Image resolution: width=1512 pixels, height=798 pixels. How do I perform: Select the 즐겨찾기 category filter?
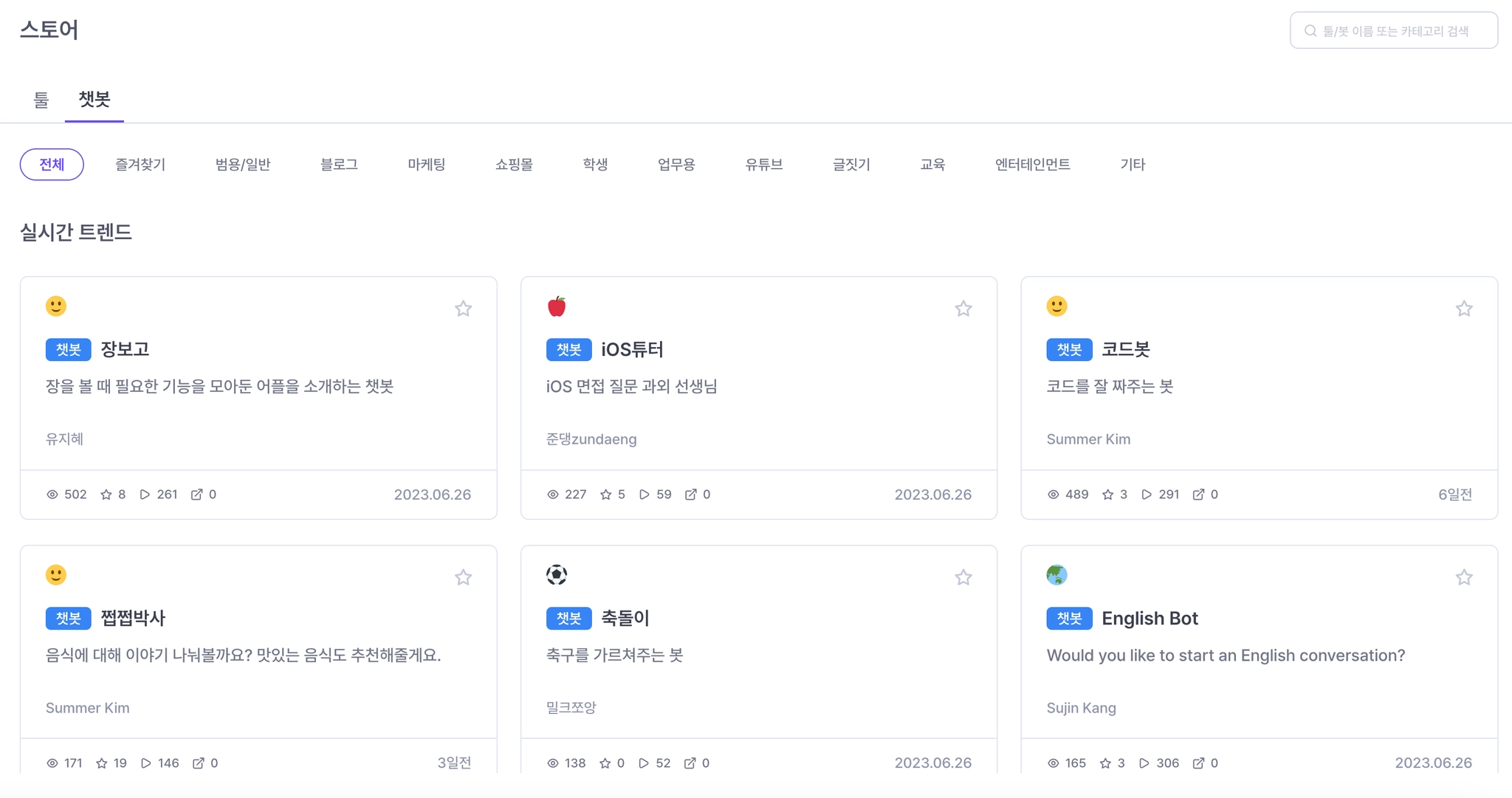click(x=140, y=165)
